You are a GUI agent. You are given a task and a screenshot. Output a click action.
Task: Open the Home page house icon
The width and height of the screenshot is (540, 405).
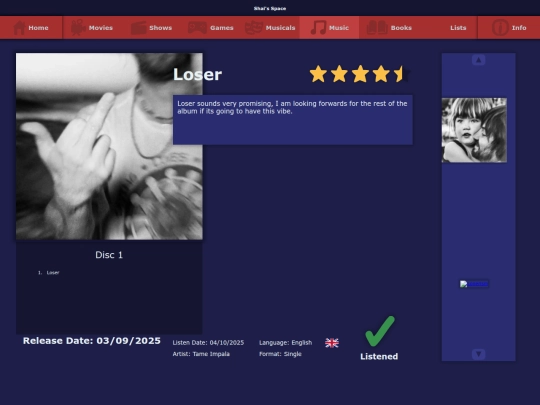coord(19,28)
